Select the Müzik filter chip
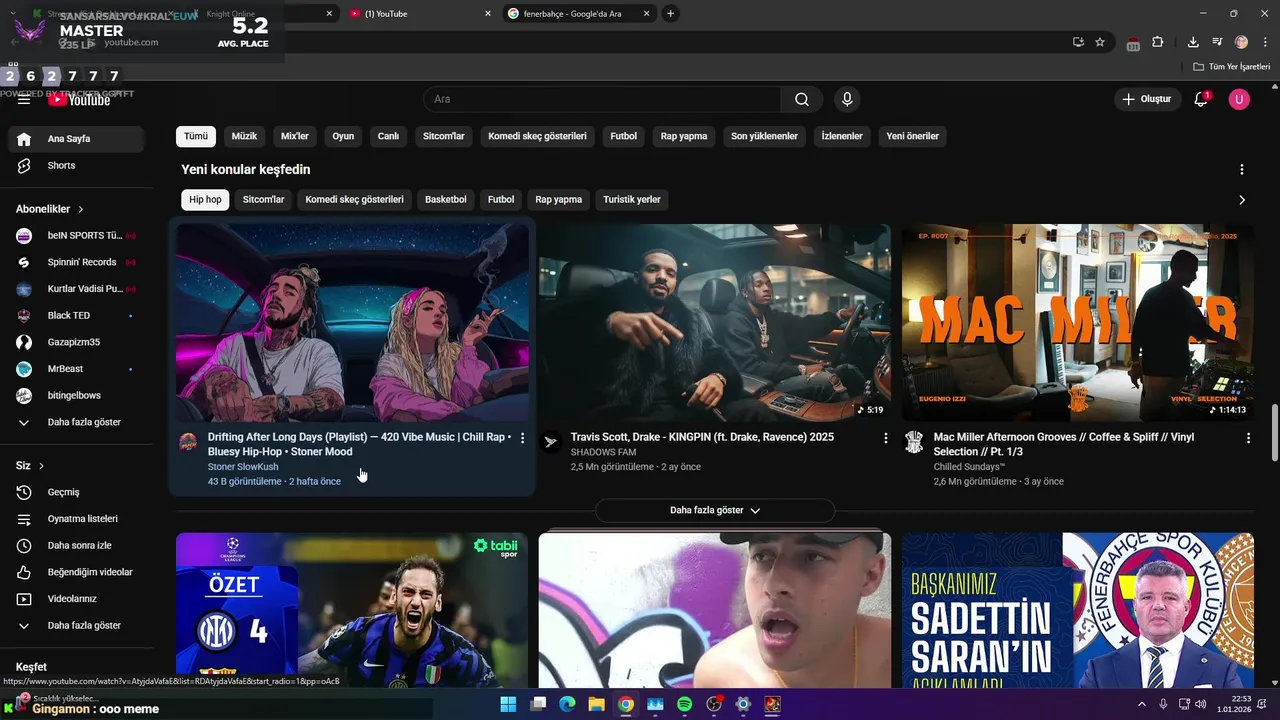The image size is (1280, 720). tap(244, 136)
